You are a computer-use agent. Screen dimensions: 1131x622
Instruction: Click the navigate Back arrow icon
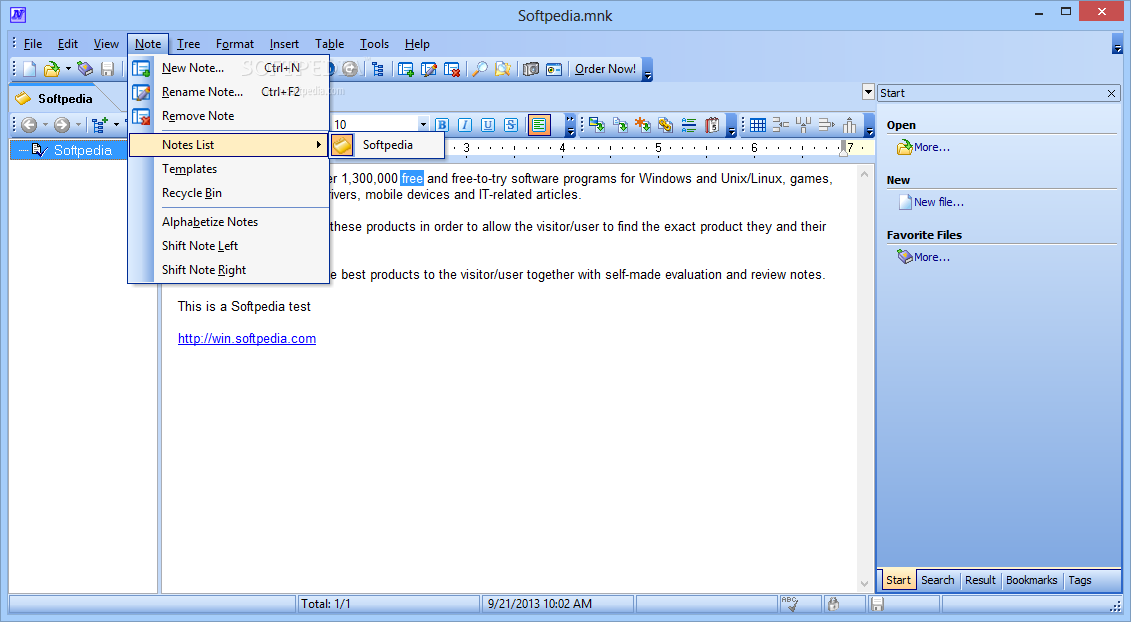[x=29, y=125]
